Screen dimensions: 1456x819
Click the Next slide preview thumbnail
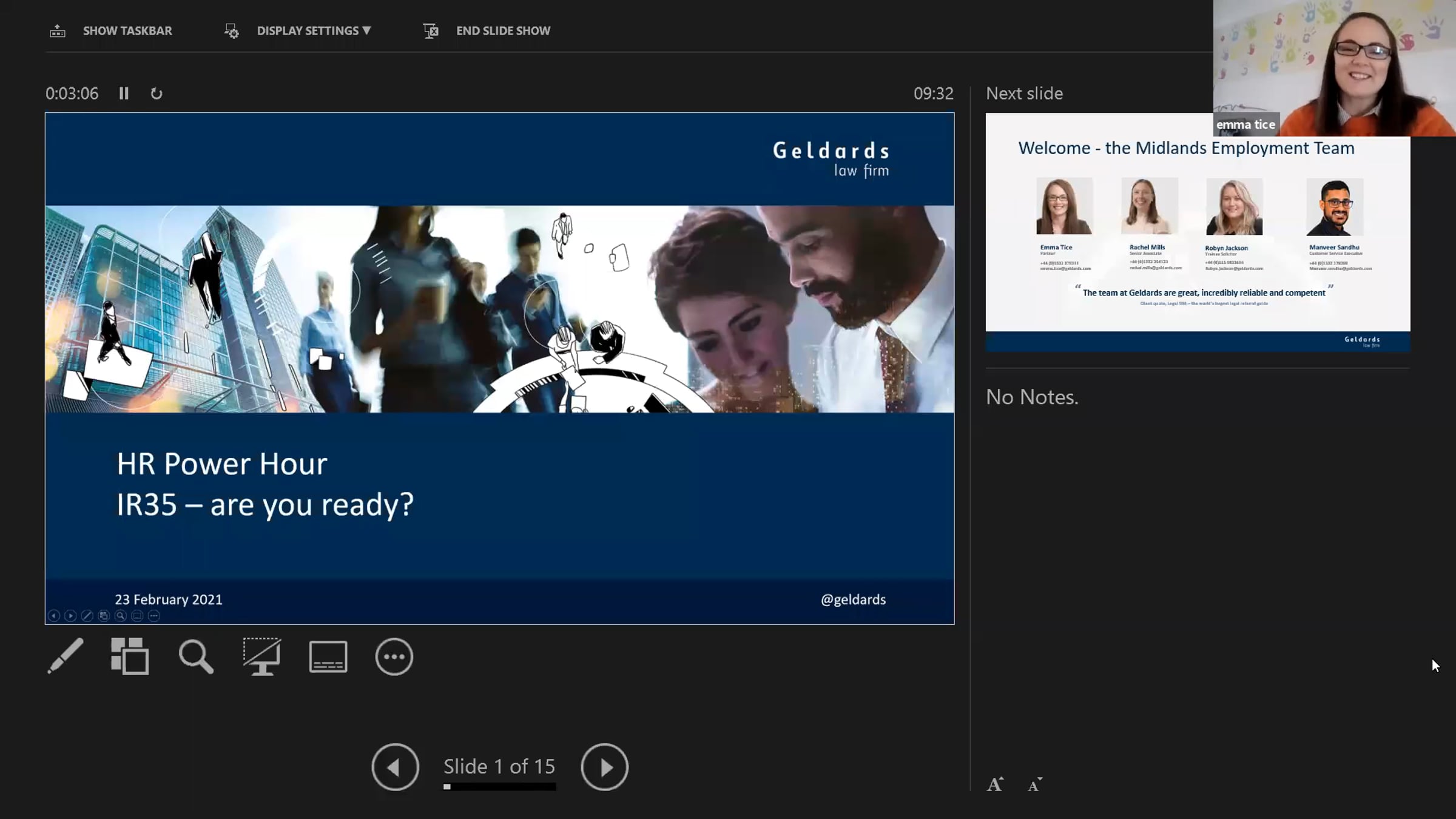(1198, 232)
